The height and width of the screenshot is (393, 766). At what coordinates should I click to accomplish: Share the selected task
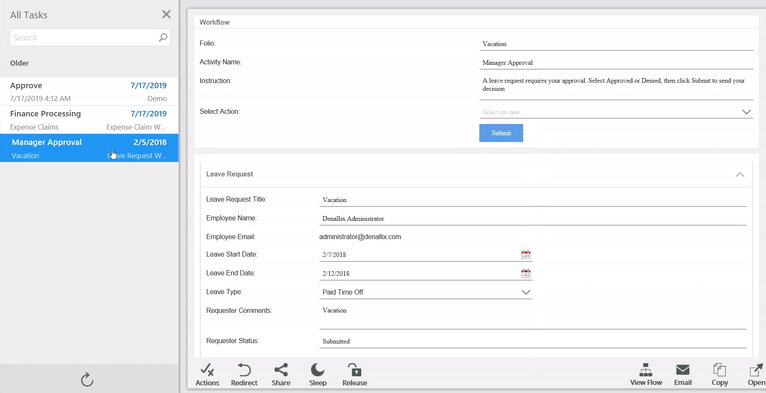[x=281, y=375]
